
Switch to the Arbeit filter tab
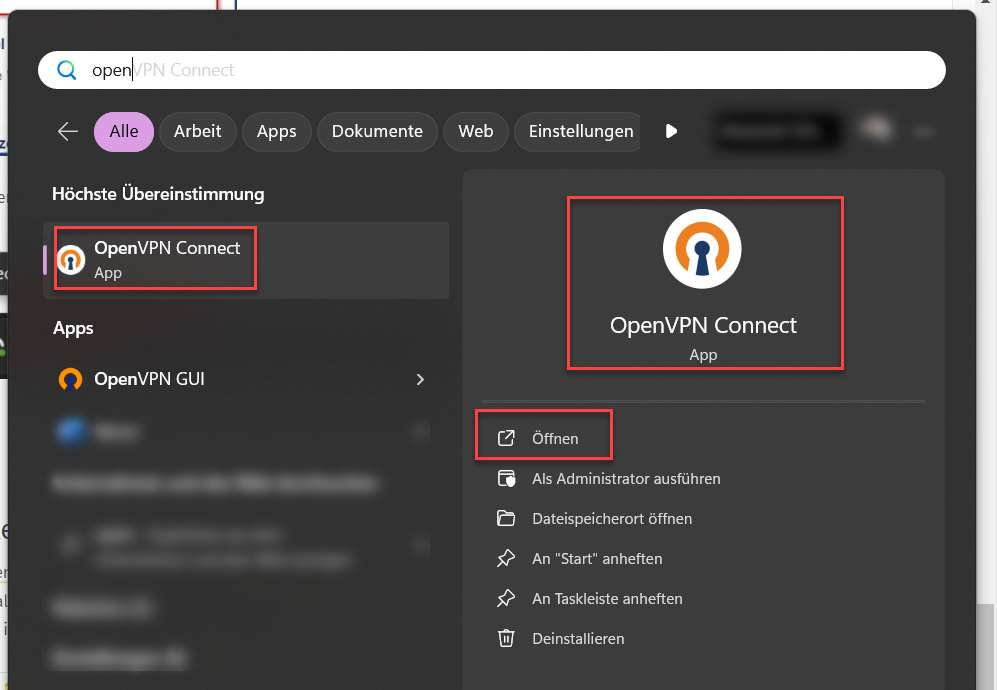[x=198, y=132]
